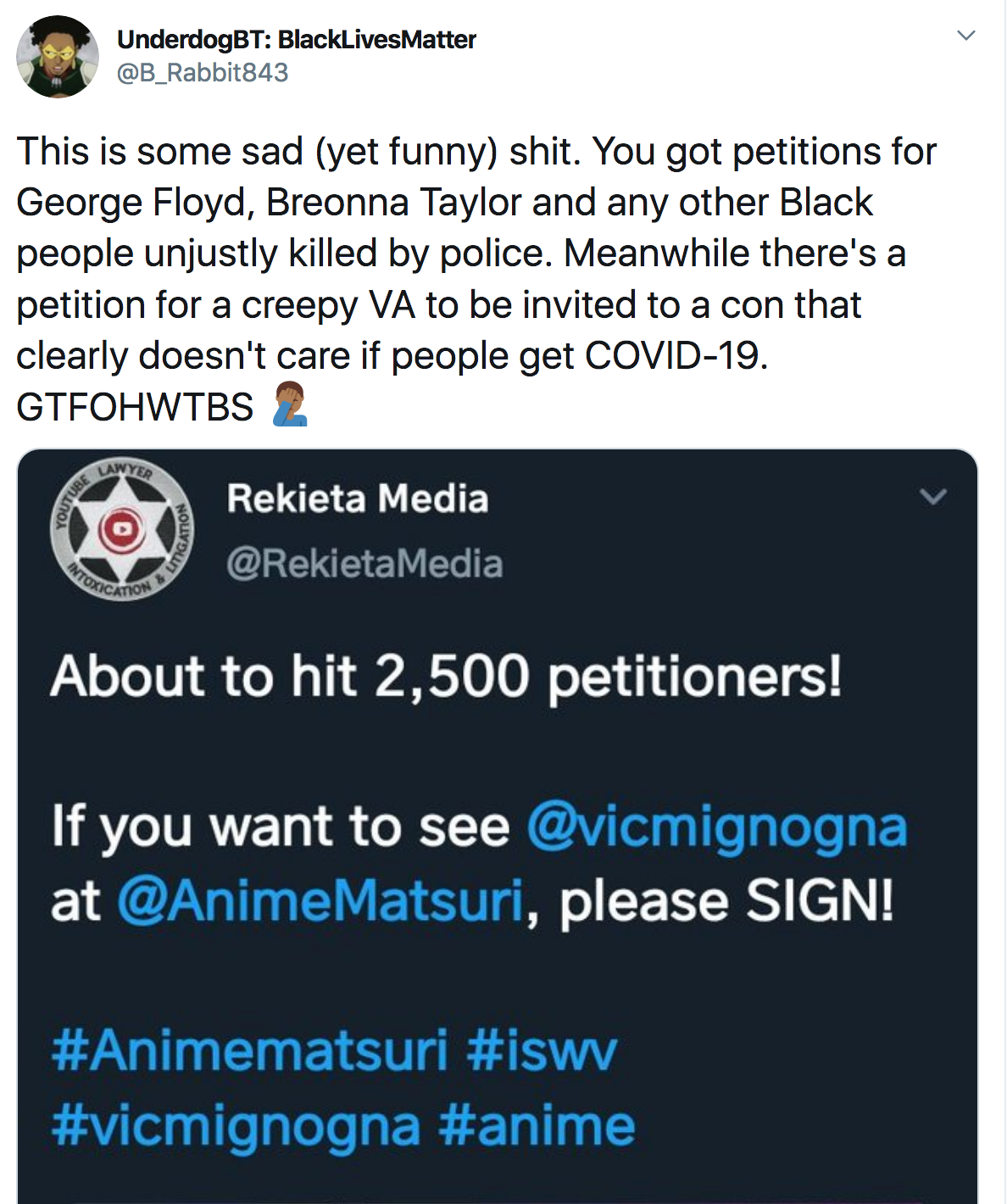Viewport: 1007px width, 1204px height.
Task: Open the #iswv hashtag
Action: click(542, 1051)
